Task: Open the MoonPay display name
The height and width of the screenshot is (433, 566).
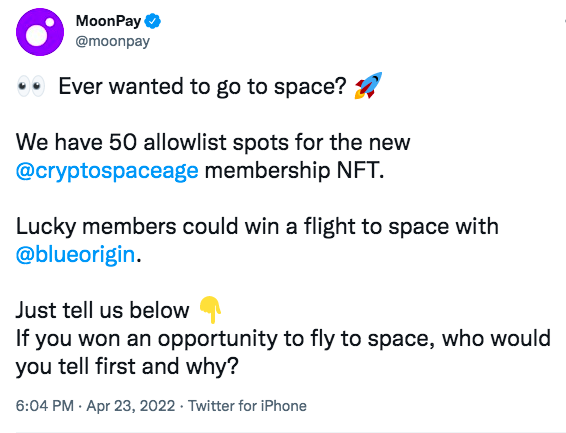Action: click(108, 21)
